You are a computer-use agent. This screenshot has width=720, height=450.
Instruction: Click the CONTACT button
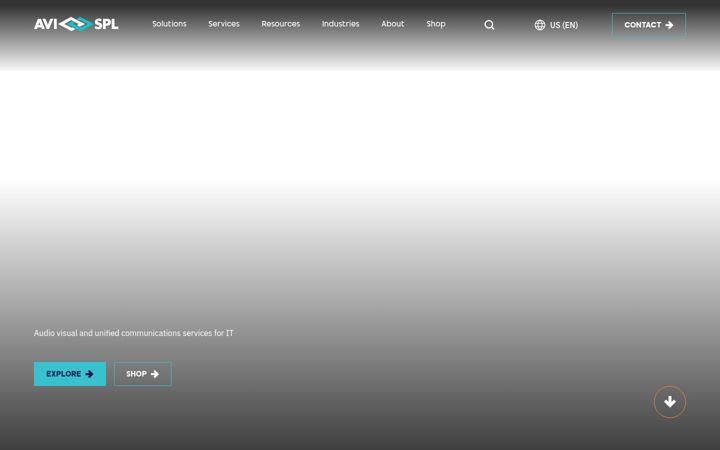pyautogui.click(x=649, y=25)
